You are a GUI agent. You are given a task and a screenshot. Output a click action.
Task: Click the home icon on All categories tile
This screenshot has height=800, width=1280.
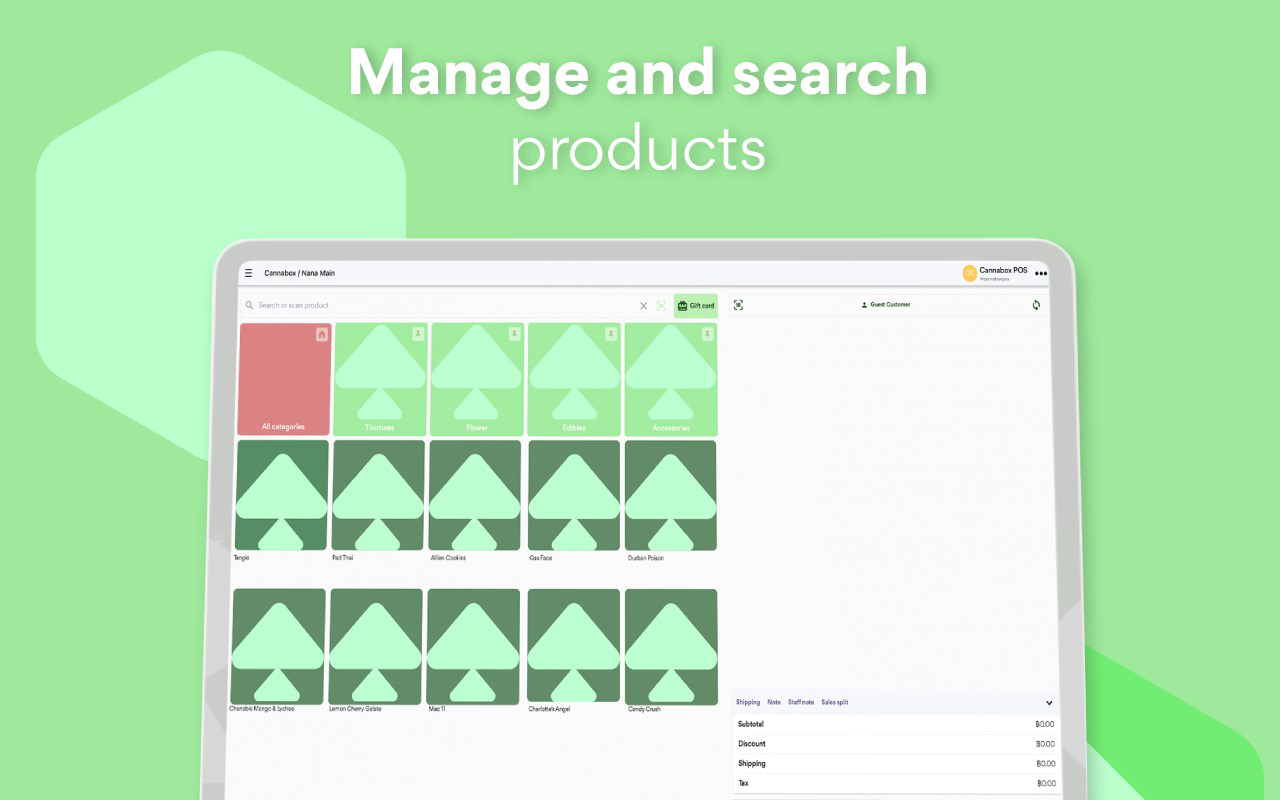click(x=321, y=334)
